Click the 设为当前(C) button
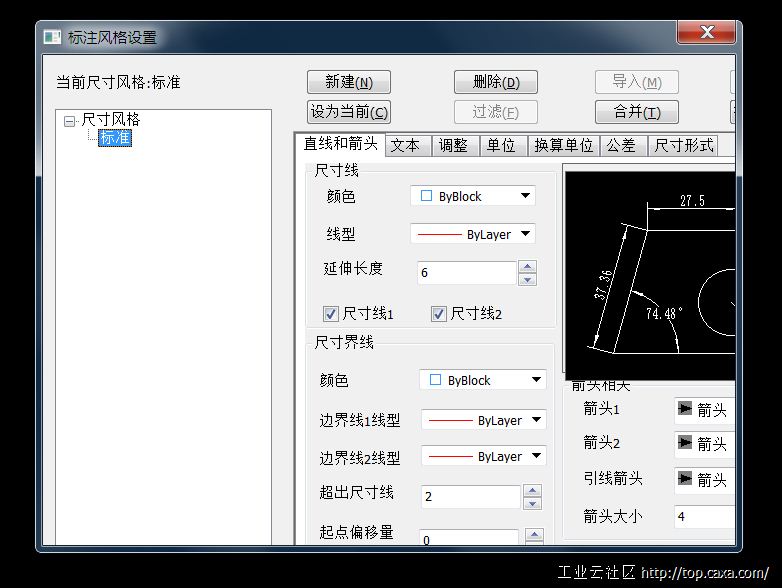The image size is (782, 588). (x=349, y=112)
